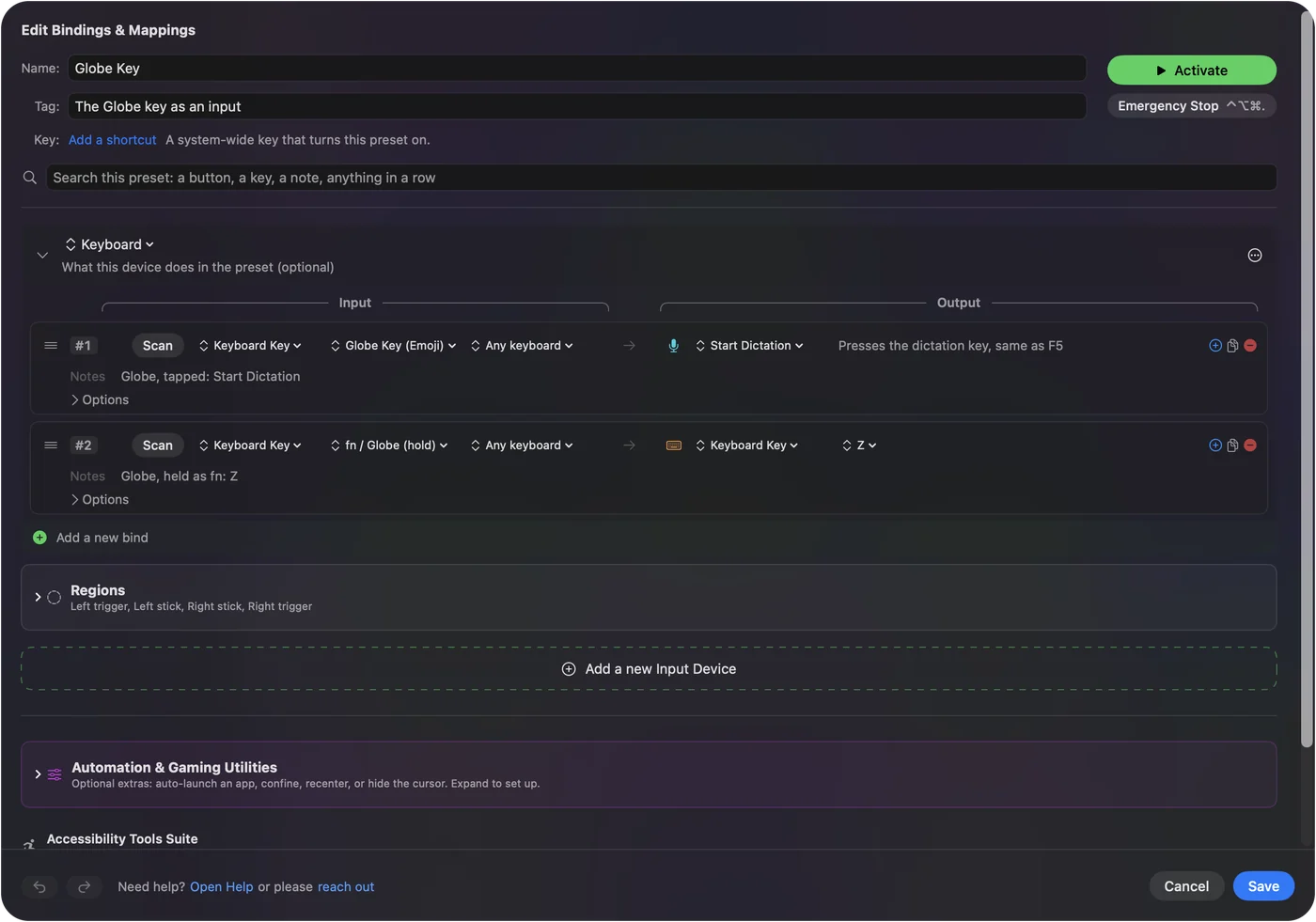Image resolution: width=1316 pixels, height=922 pixels.
Task: Expand Automation & Gaming Utilities section
Action: point(38,774)
